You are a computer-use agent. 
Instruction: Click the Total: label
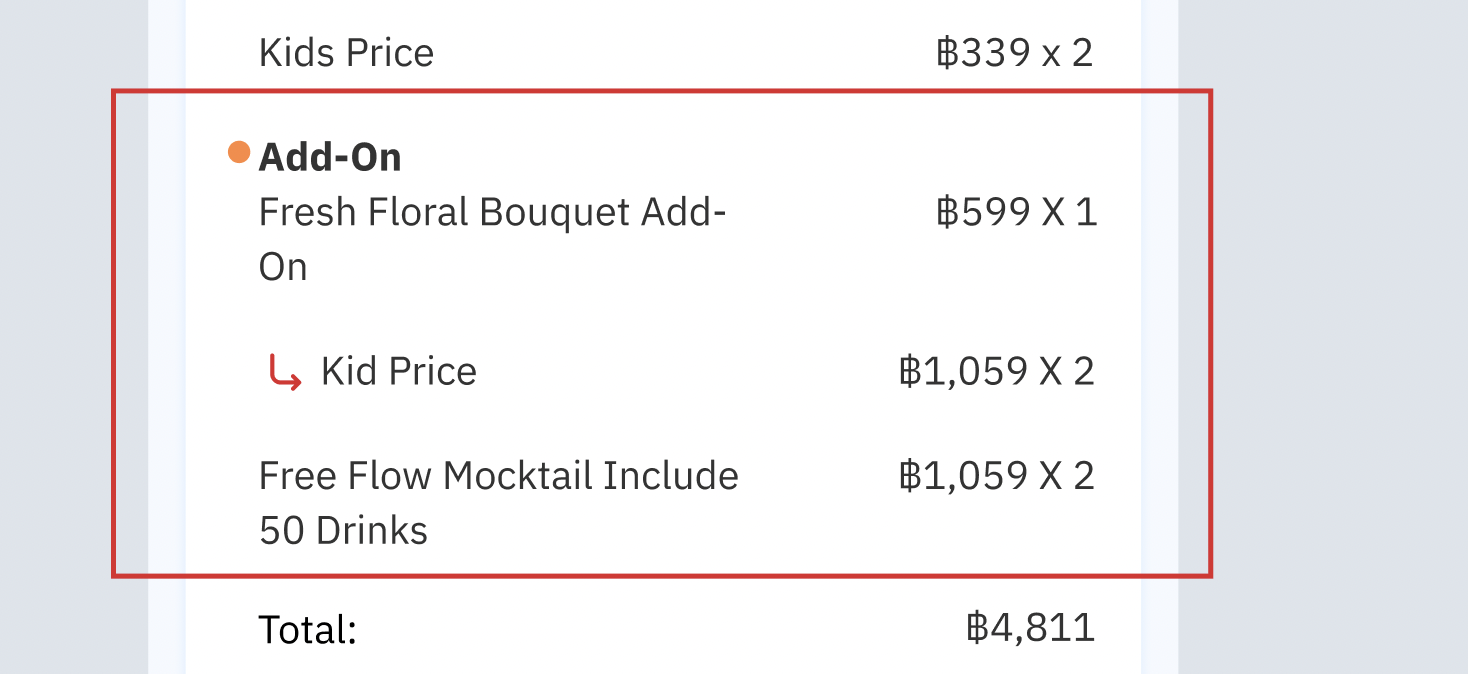point(308,630)
